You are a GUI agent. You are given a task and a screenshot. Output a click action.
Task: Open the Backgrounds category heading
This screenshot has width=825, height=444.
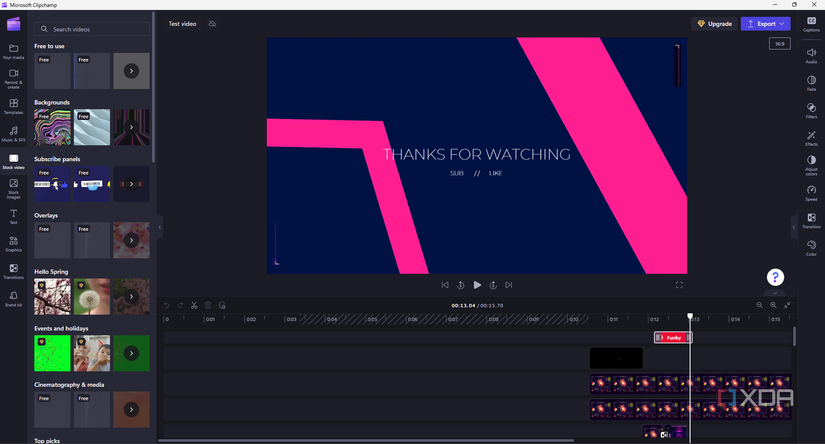(x=52, y=103)
